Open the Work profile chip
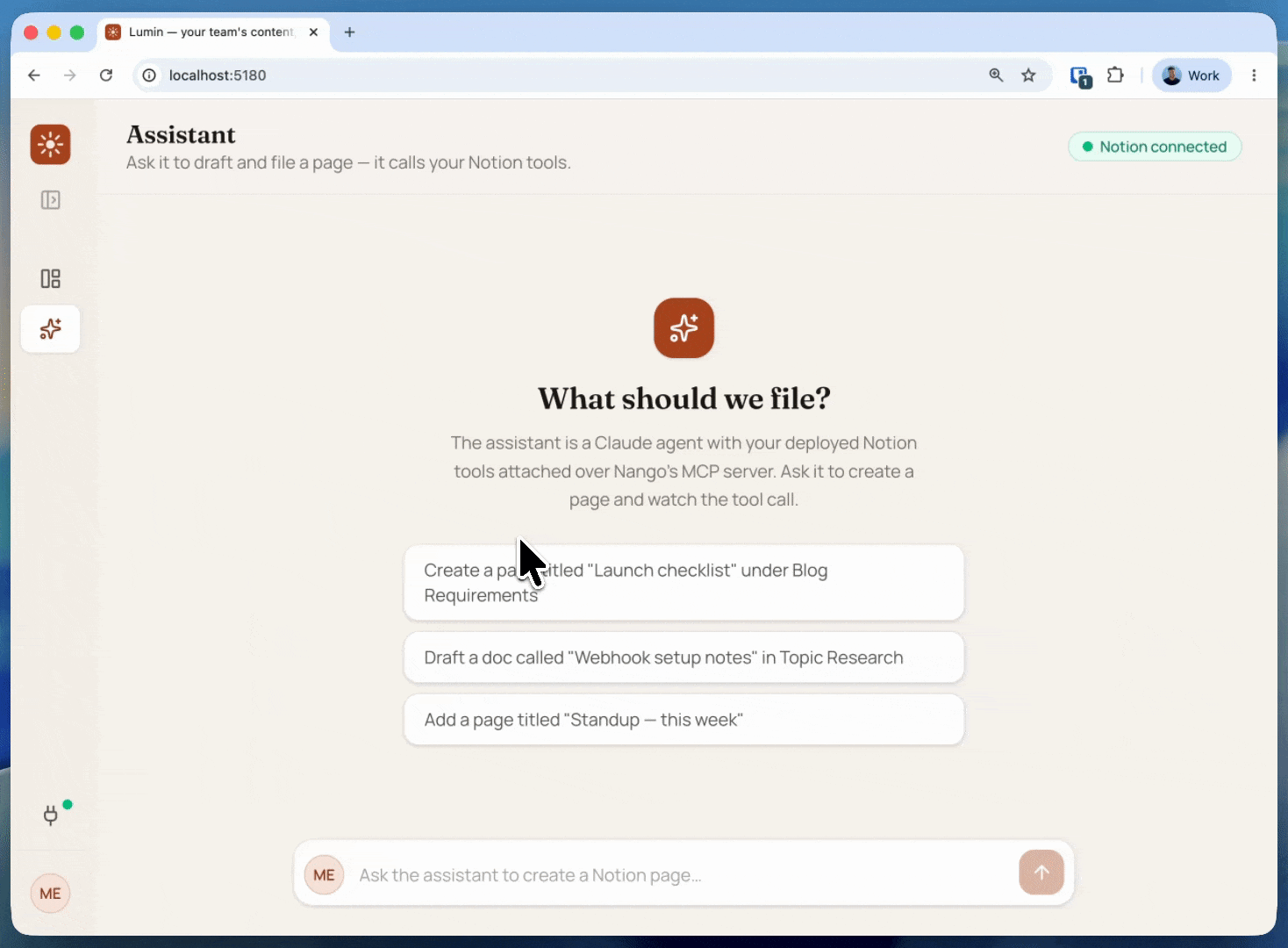Screen dimensions: 1288x948 (1191, 75)
